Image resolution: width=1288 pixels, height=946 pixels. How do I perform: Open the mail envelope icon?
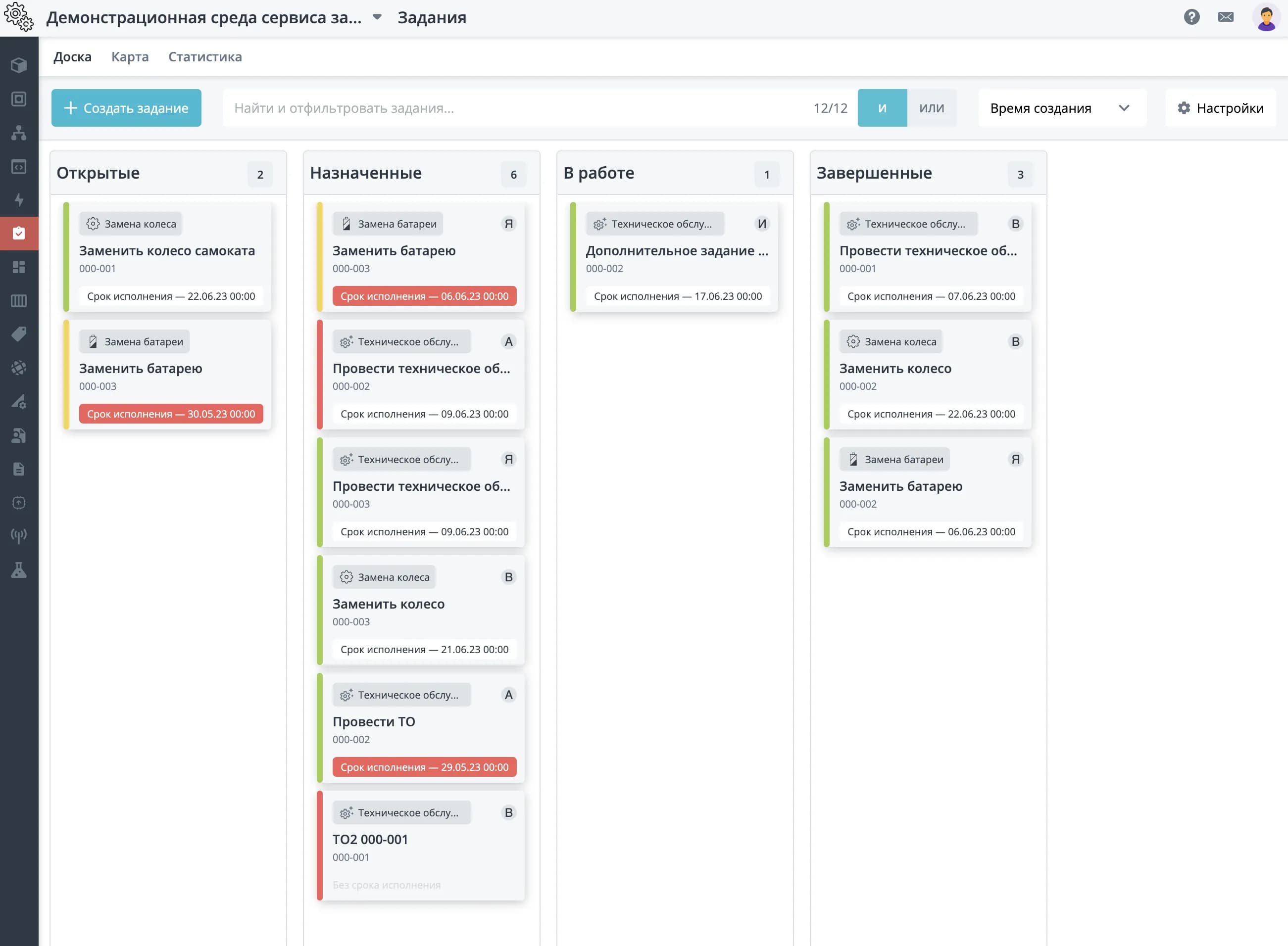[1226, 17]
